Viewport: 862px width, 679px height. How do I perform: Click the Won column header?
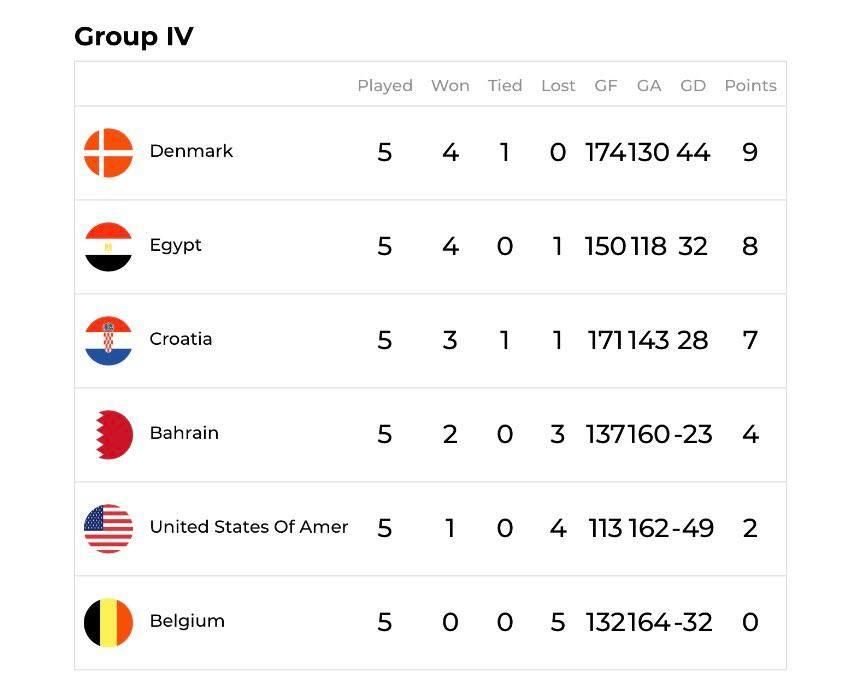[450, 86]
